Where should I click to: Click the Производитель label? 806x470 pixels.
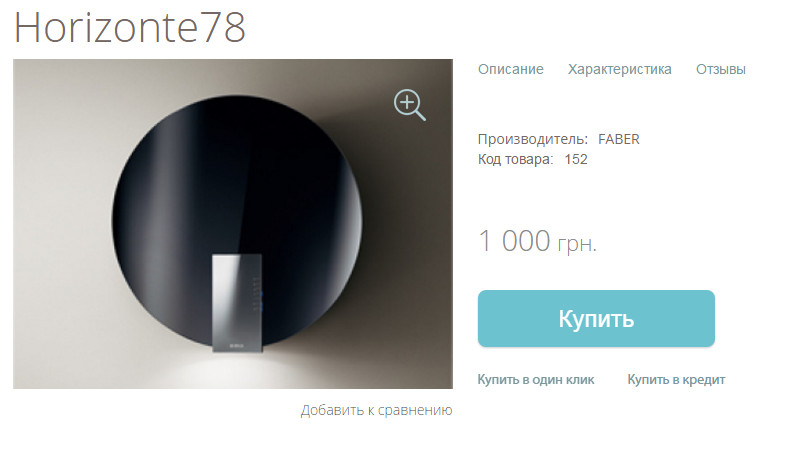(x=533, y=139)
